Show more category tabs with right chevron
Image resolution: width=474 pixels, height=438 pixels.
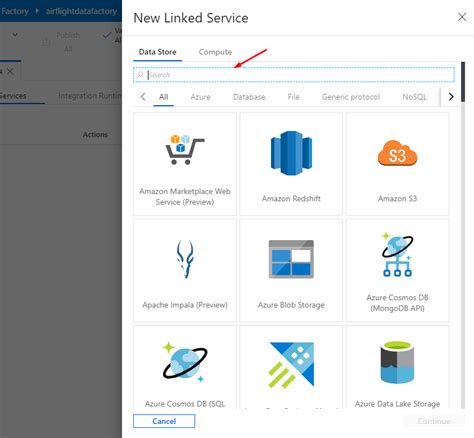click(451, 97)
